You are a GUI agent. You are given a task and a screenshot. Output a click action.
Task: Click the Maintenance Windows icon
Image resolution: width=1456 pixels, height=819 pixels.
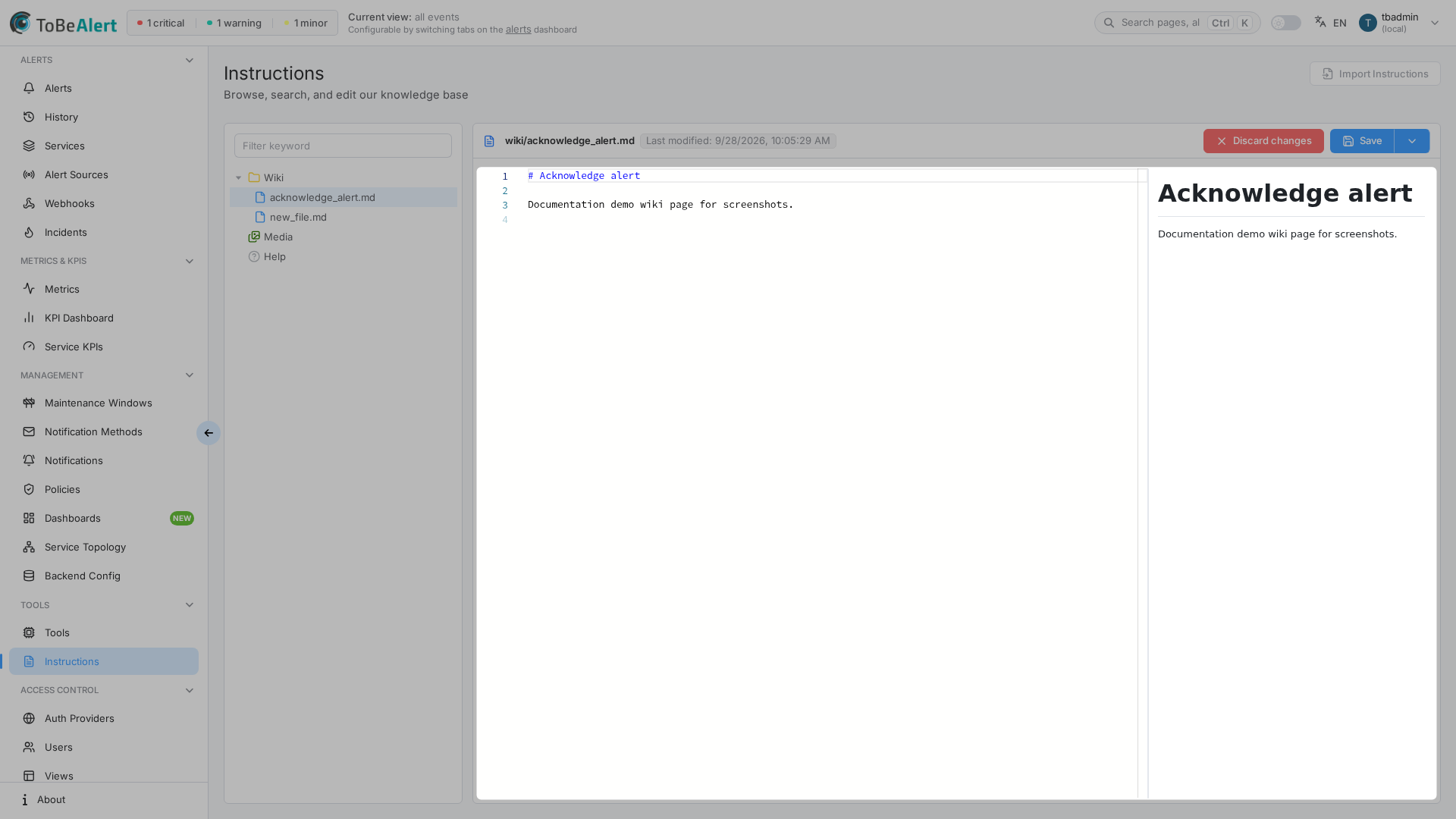coord(29,403)
